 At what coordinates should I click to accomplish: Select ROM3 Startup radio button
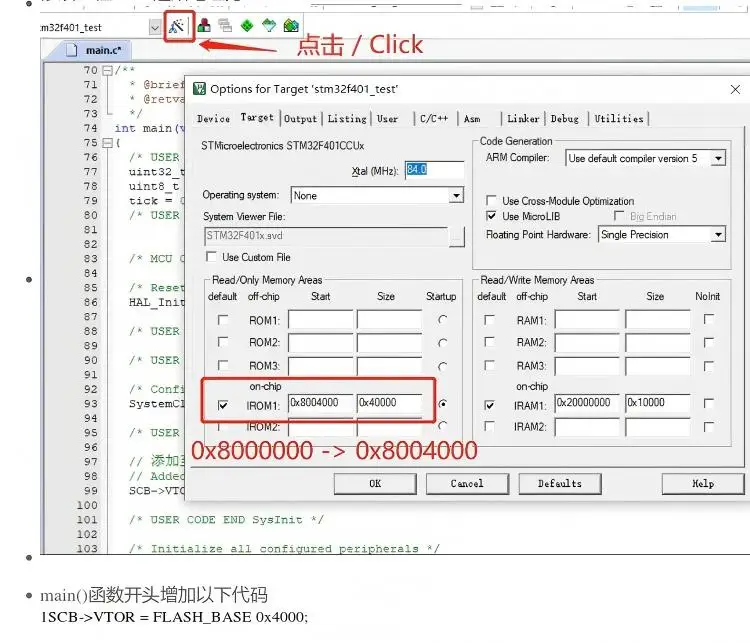[x=442, y=366]
